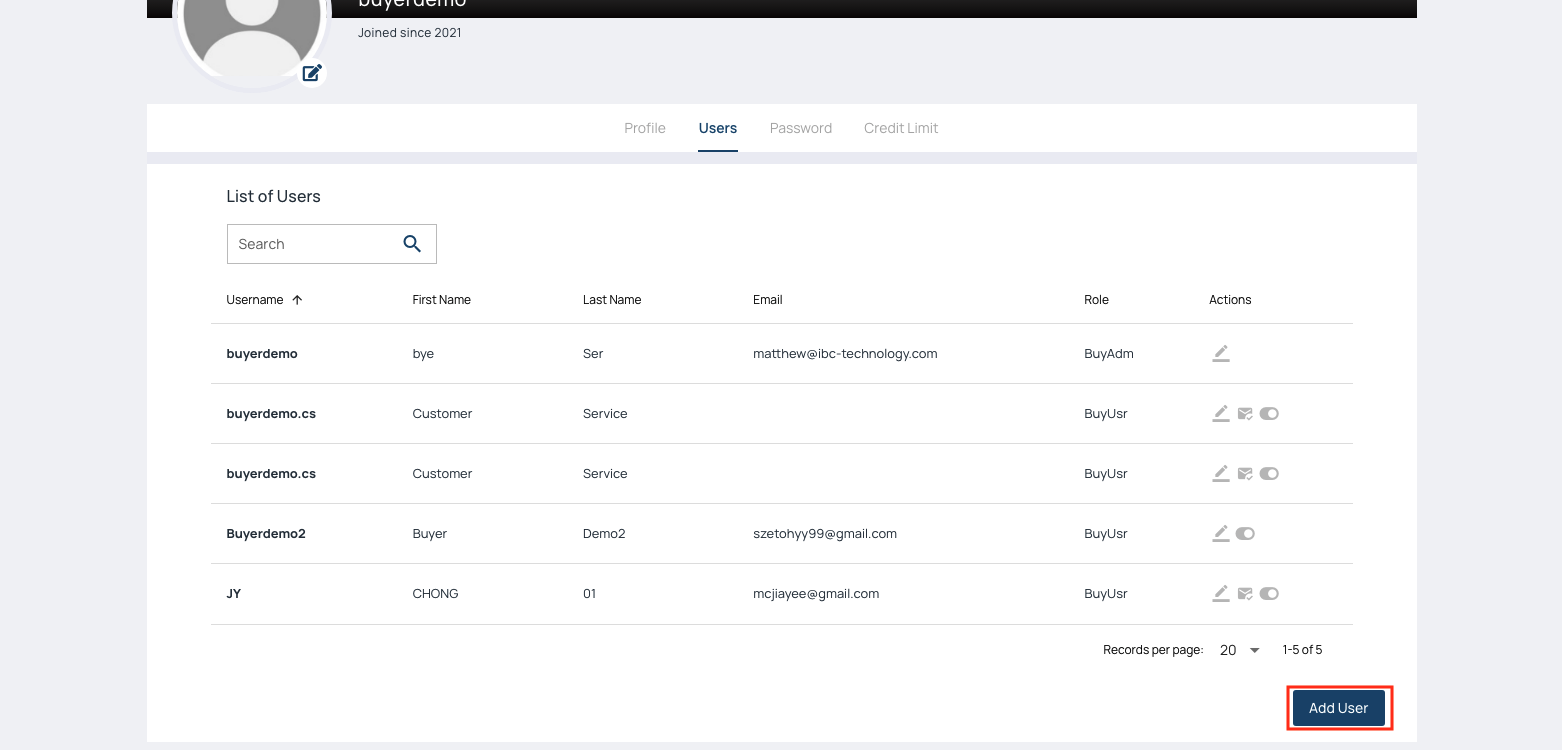Click the mail icon for user JY
Image resolution: width=1562 pixels, height=750 pixels.
(1245, 594)
